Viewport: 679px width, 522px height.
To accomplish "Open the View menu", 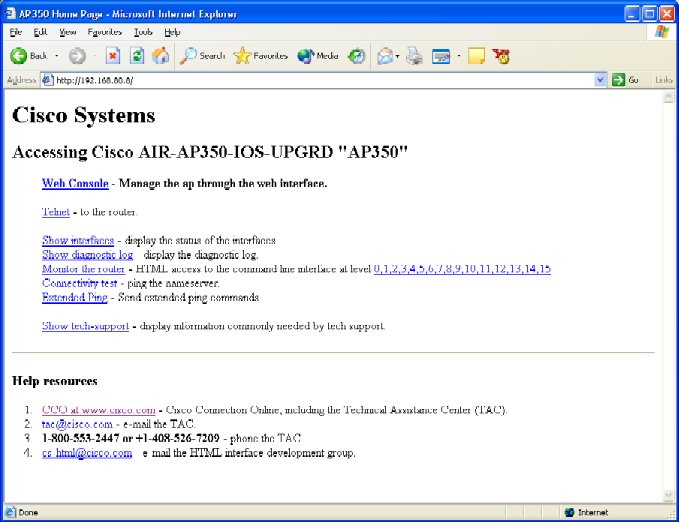I will click(x=68, y=32).
